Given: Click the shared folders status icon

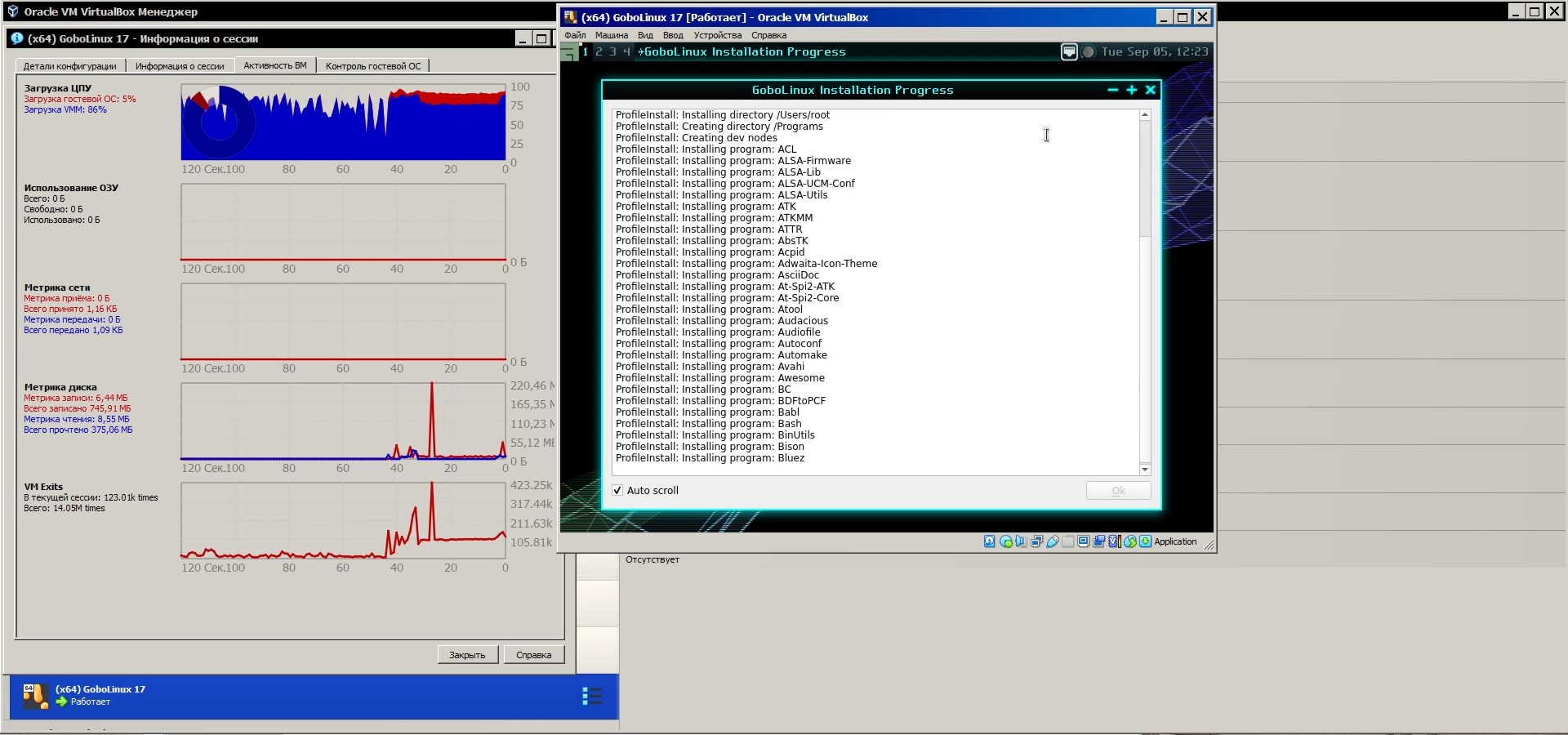Looking at the screenshot, I should pyautogui.click(x=1068, y=541).
